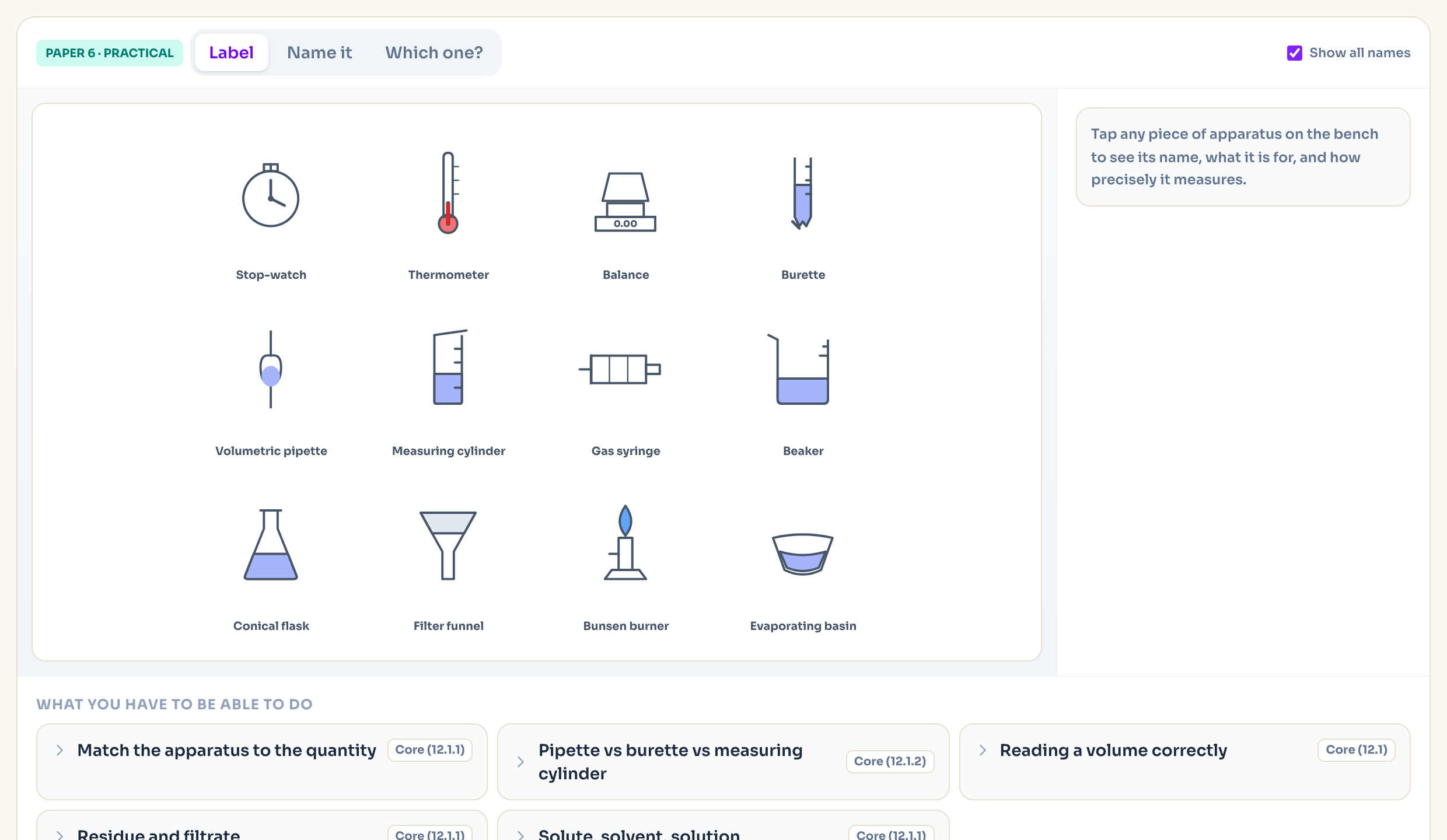1447x840 pixels.
Task: Click the Volumetric pipette name label
Action: 271,451
